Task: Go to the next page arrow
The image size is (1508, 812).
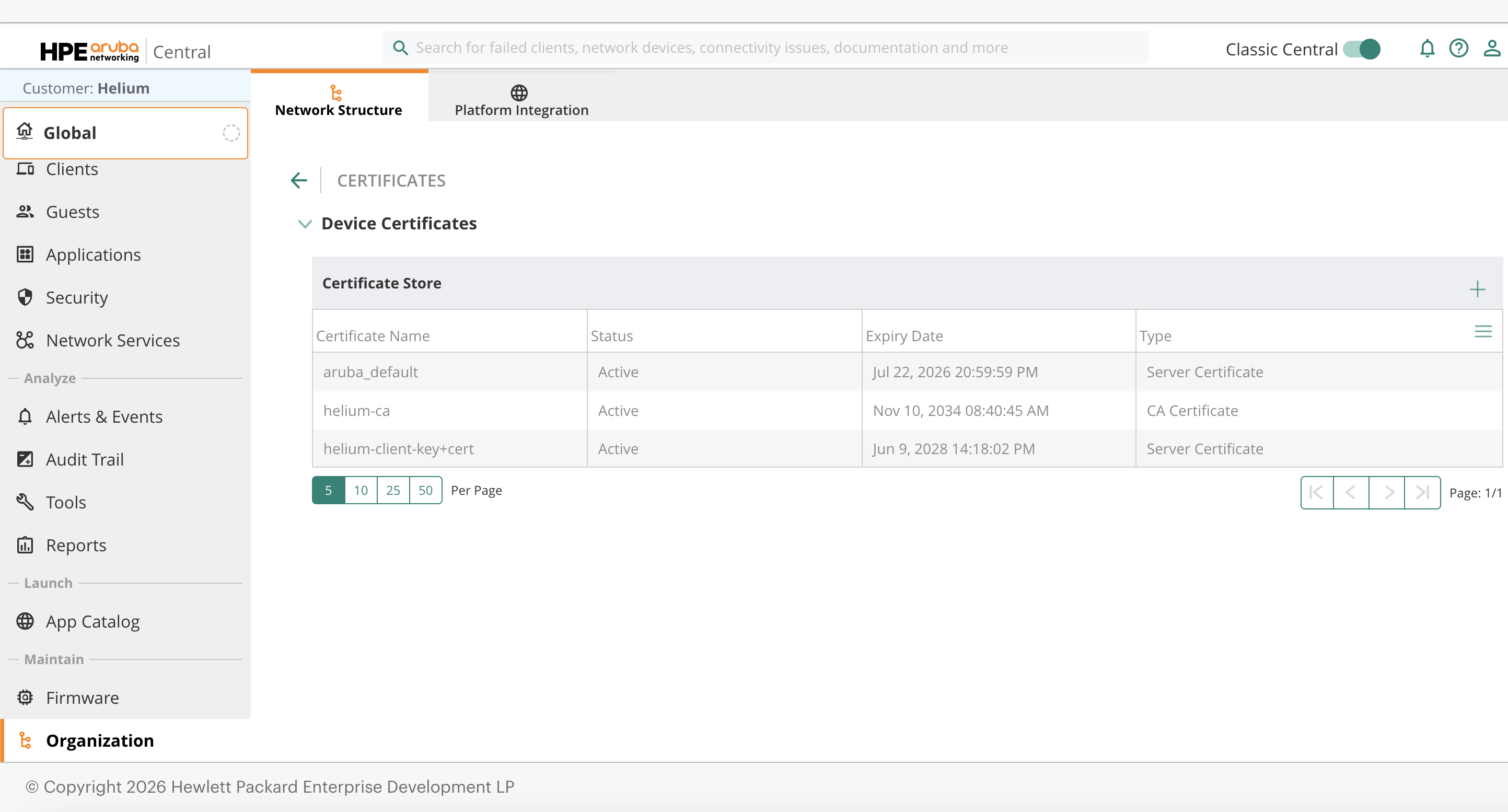Action: tap(1387, 493)
